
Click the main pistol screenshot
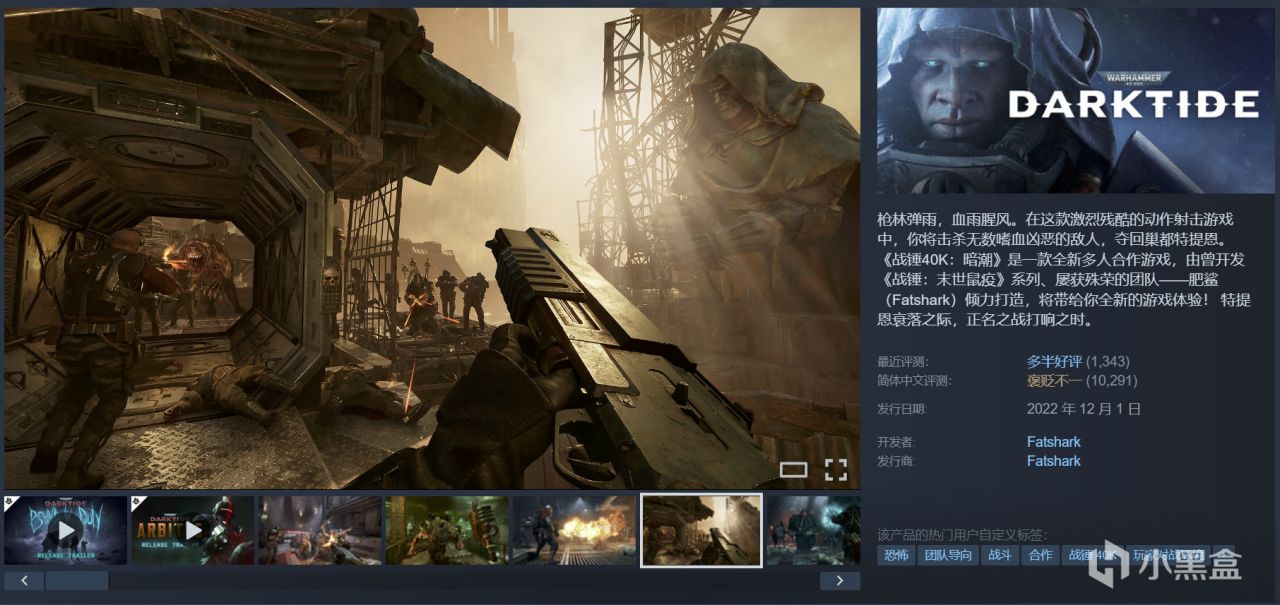432,249
